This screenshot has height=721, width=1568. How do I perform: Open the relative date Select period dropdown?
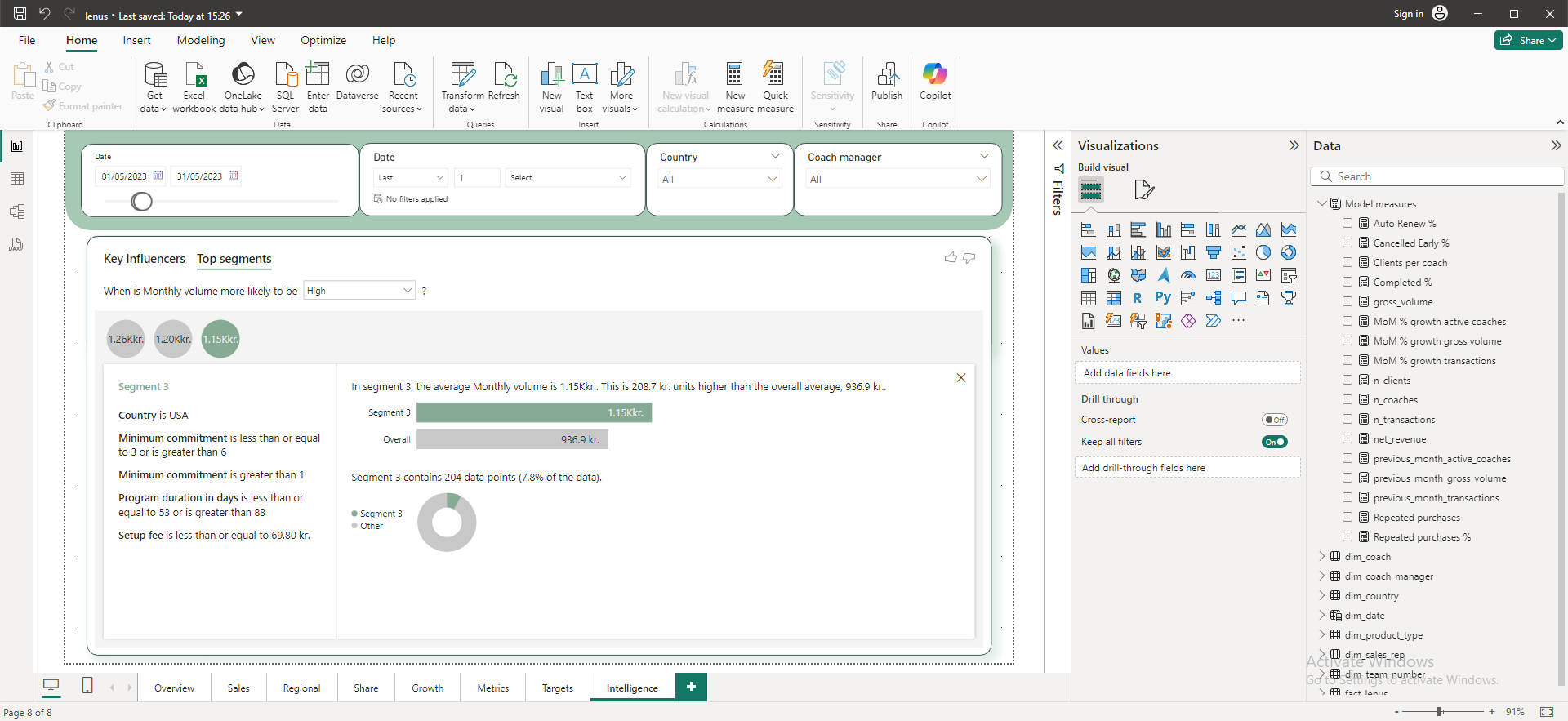(568, 177)
